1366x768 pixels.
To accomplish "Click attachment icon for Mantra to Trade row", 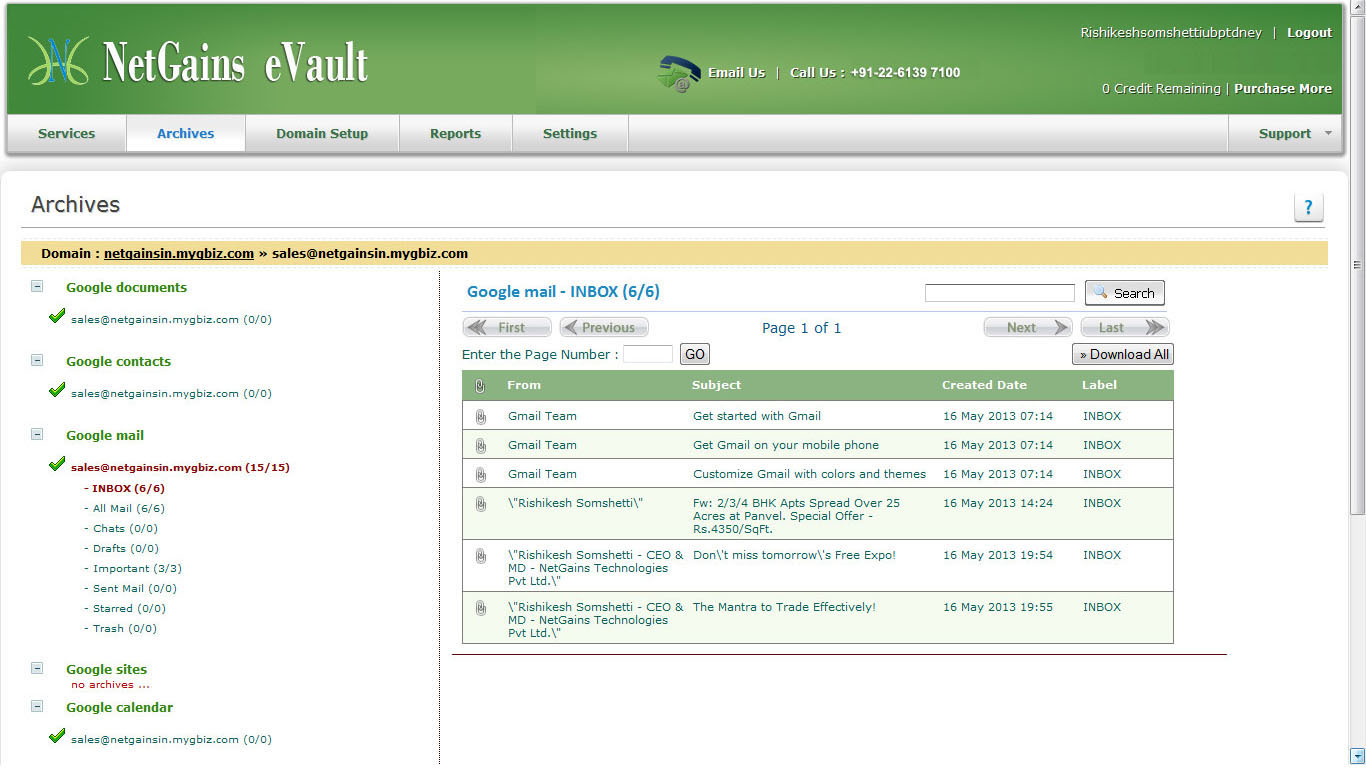I will (x=480, y=607).
